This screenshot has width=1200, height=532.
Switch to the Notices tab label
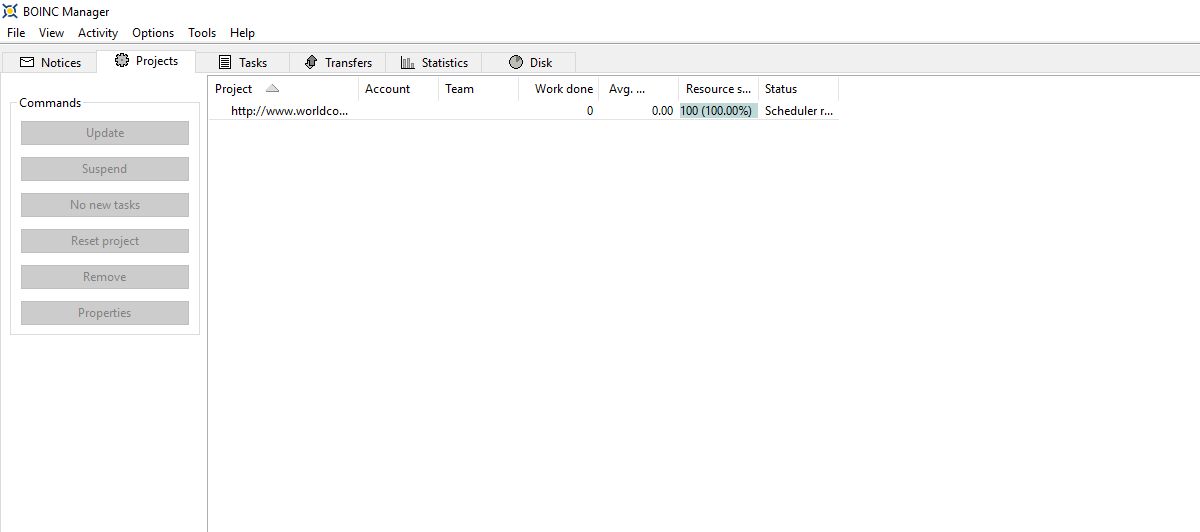pos(61,62)
